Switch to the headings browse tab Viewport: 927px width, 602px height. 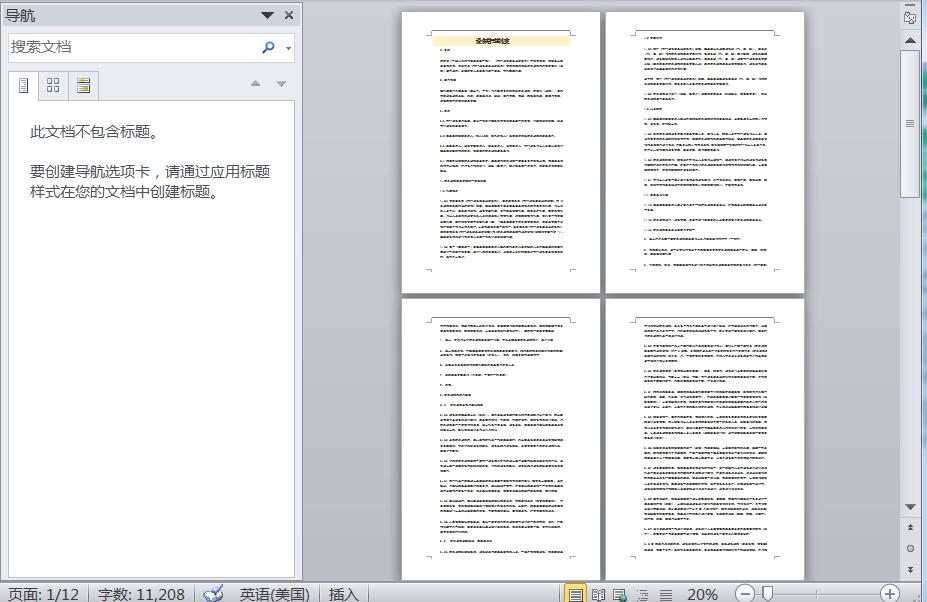[24, 86]
